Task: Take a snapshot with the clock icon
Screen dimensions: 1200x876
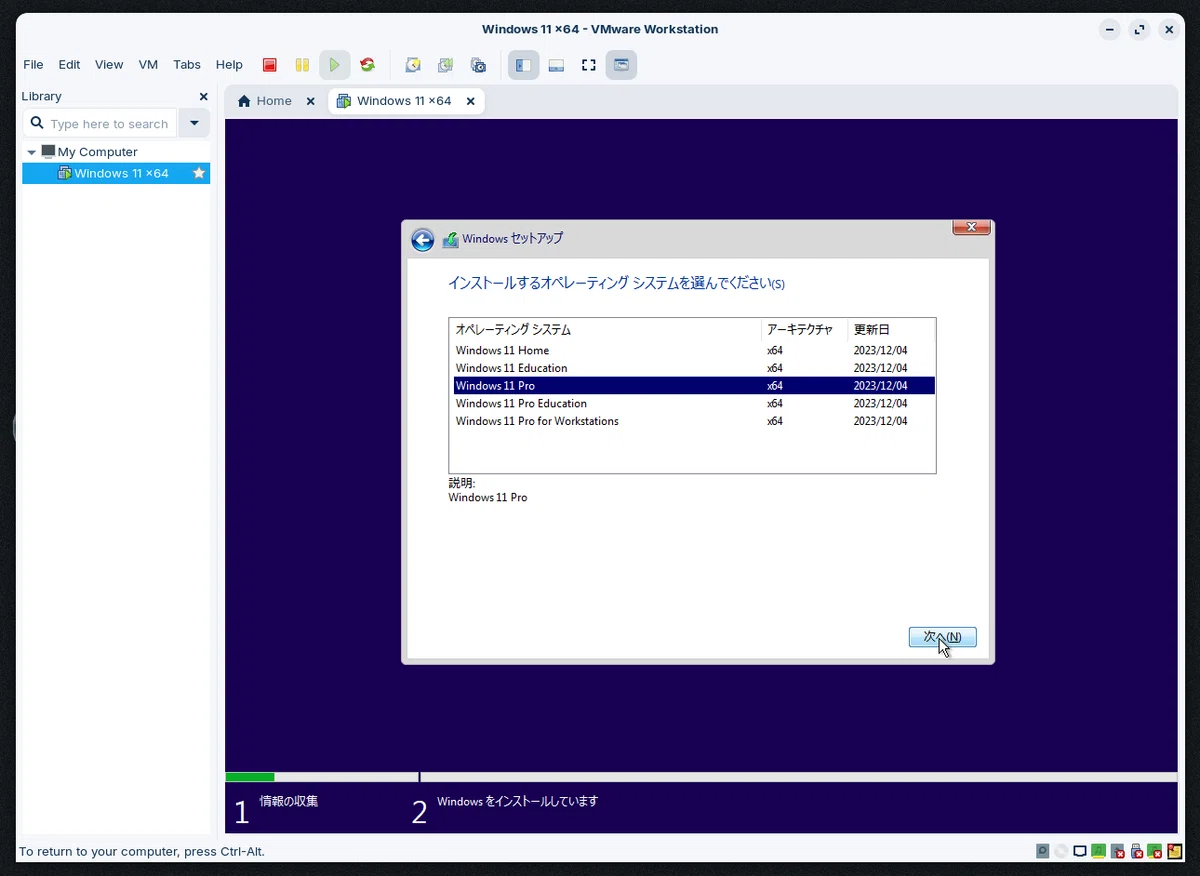Action: pos(413,65)
